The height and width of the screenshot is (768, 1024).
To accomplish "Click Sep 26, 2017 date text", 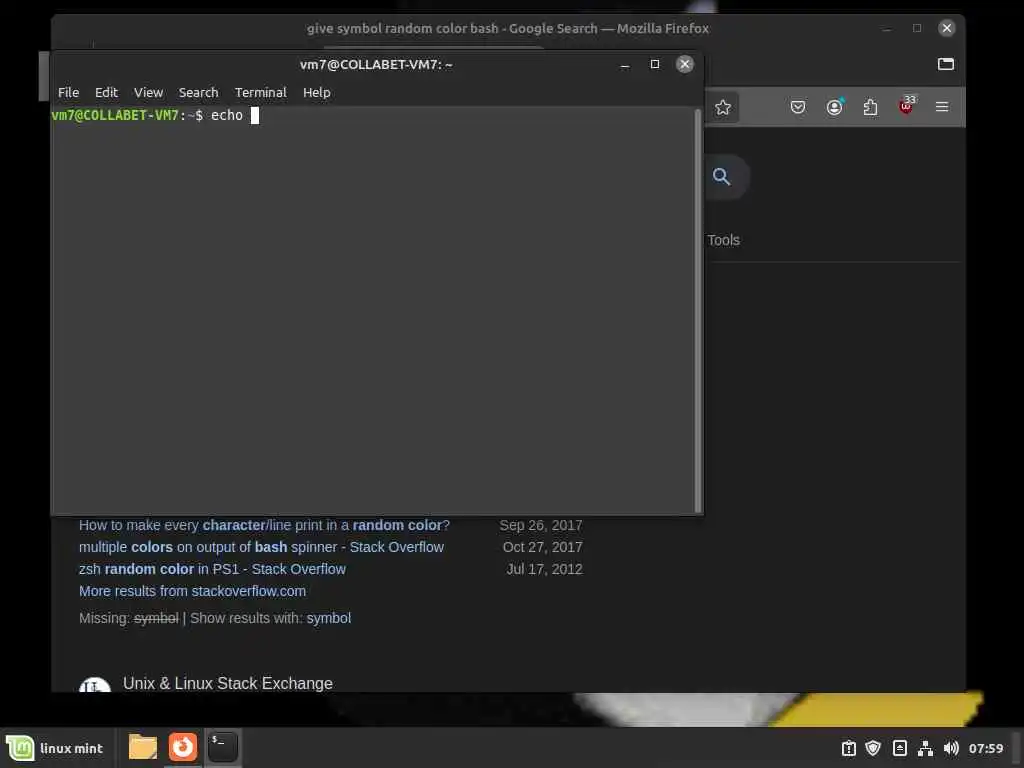I will tap(541, 525).
